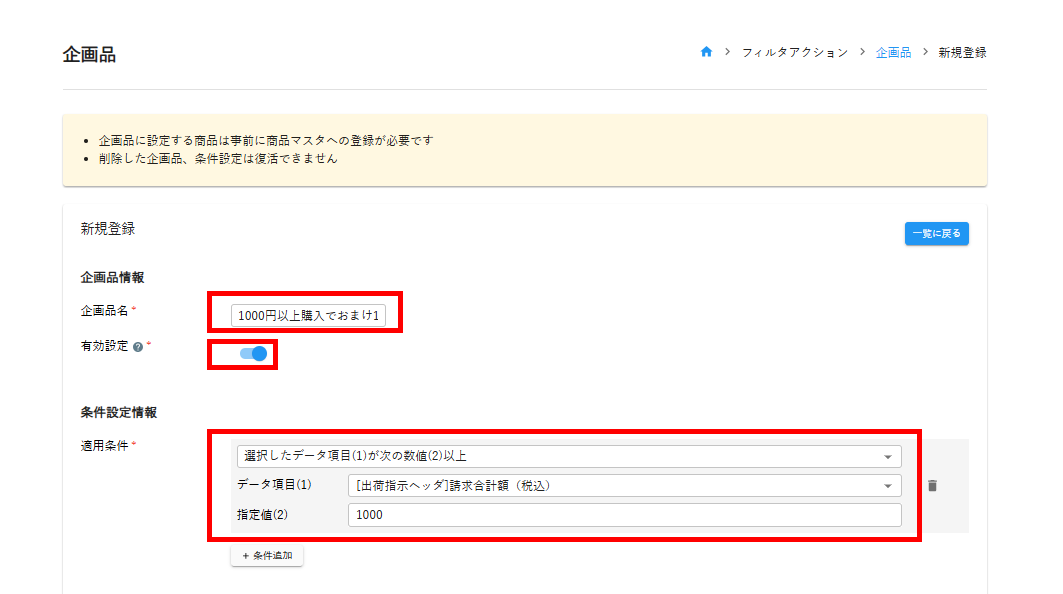Select 新規登録 at the breadcrumb end
Image resolution: width=1063 pixels, height=594 pixels.
point(962,53)
